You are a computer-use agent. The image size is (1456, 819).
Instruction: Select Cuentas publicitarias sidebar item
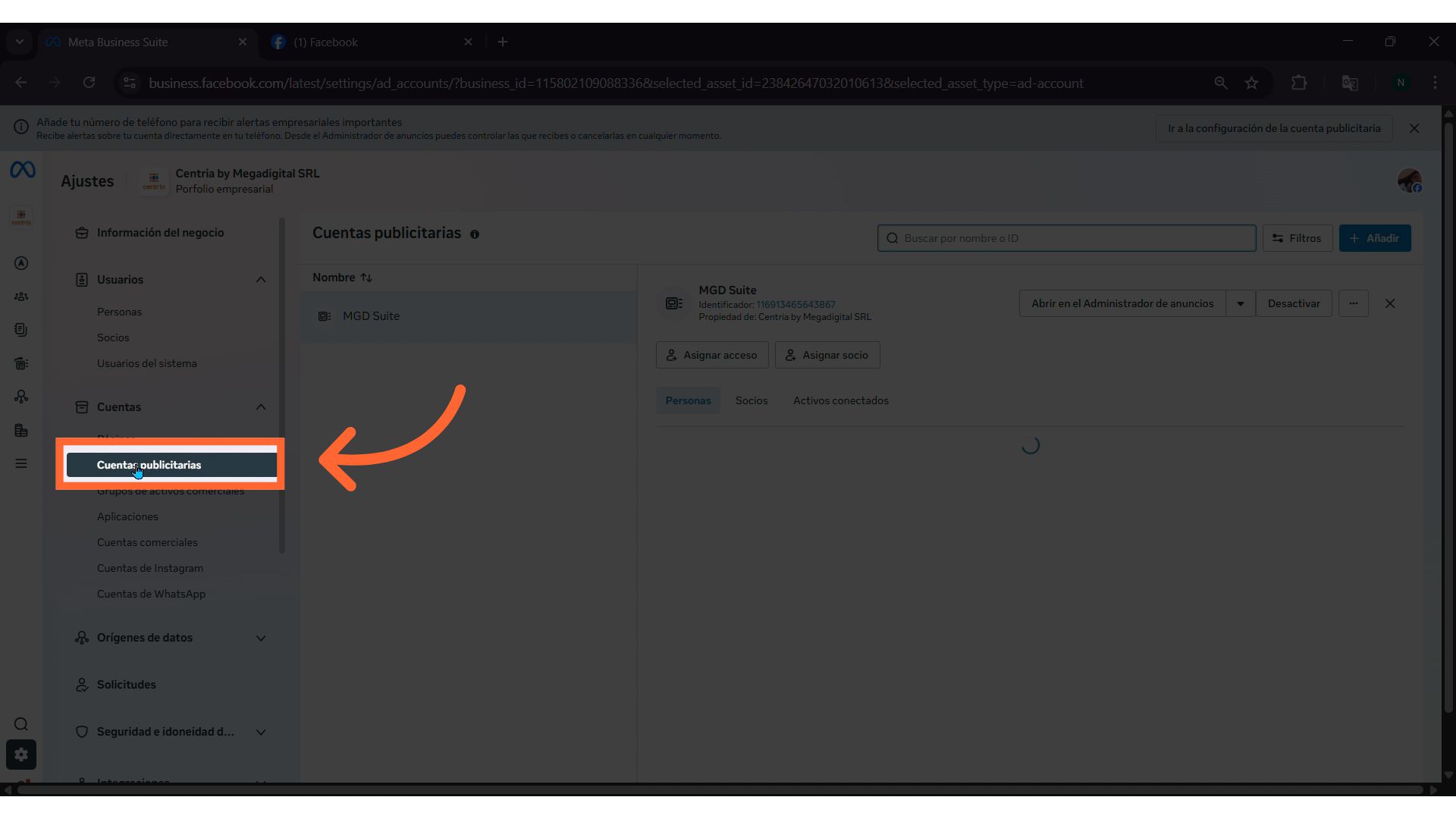click(171, 465)
